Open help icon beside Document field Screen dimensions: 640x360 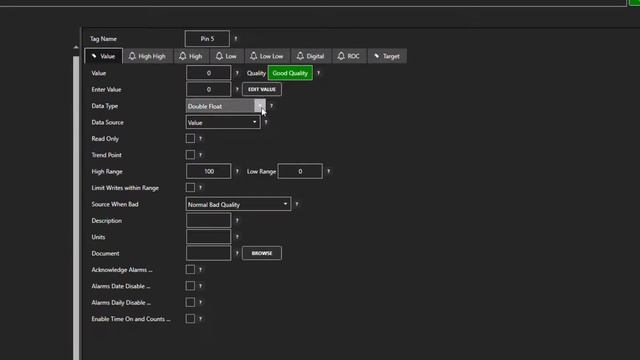(x=237, y=253)
